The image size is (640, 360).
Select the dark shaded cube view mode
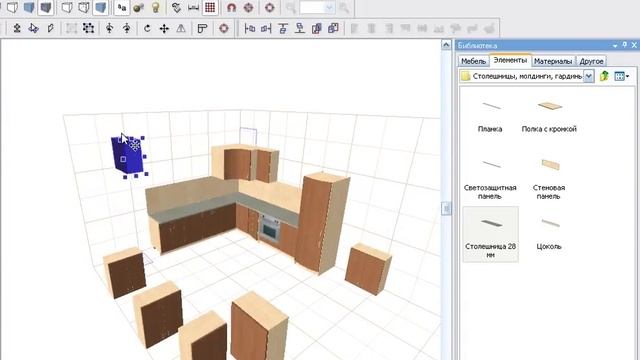tap(46, 7)
